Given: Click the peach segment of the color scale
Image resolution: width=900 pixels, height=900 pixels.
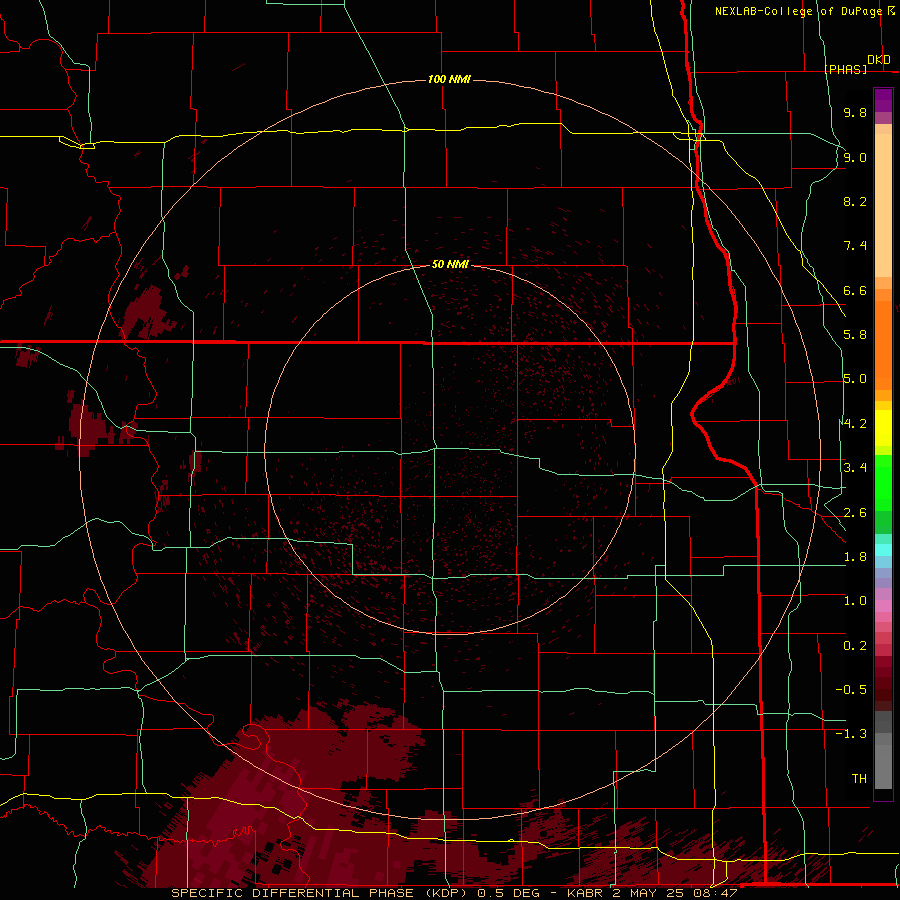Looking at the screenshot, I should [x=883, y=205].
